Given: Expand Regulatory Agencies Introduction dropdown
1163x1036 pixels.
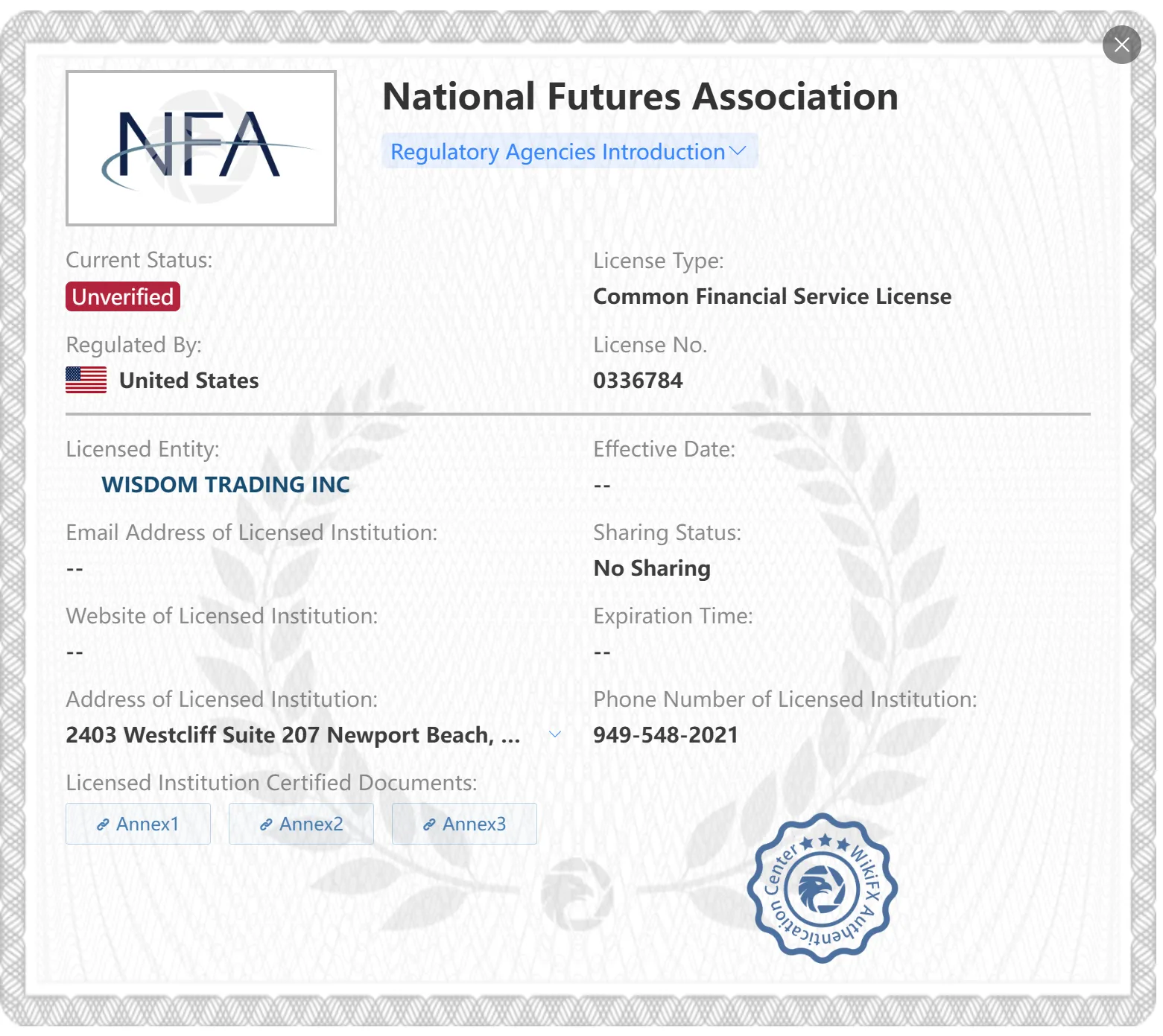Looking at the screenshot, I should tap(569, 151).
